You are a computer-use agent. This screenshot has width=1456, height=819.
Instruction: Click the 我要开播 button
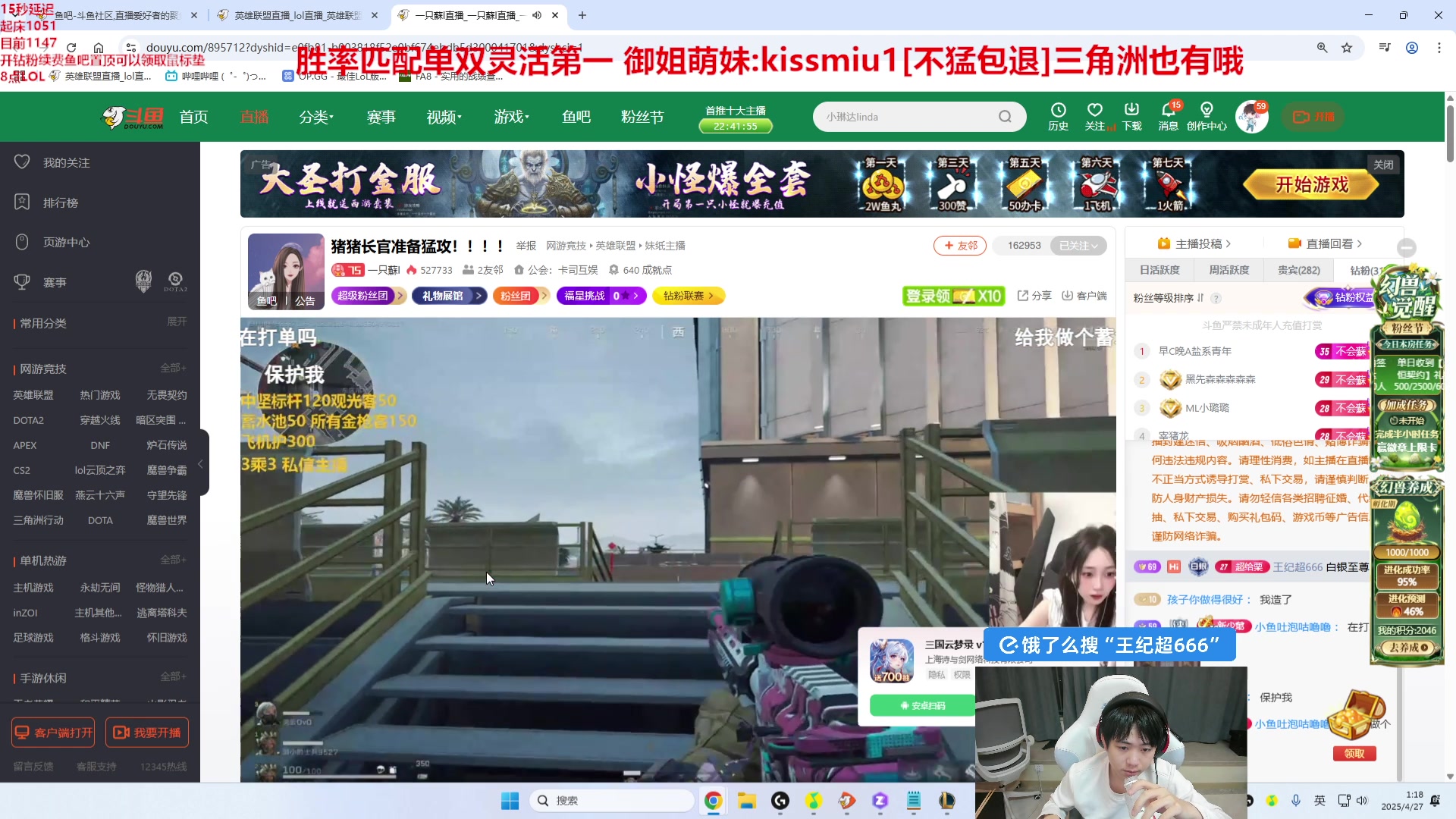(x=147, y=733)
